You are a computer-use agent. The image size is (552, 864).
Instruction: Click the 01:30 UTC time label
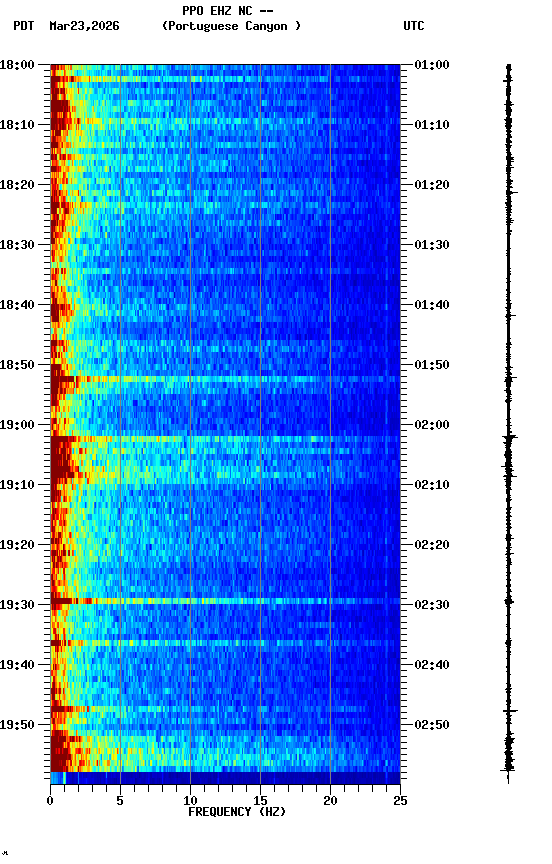[x=432, y=245]
